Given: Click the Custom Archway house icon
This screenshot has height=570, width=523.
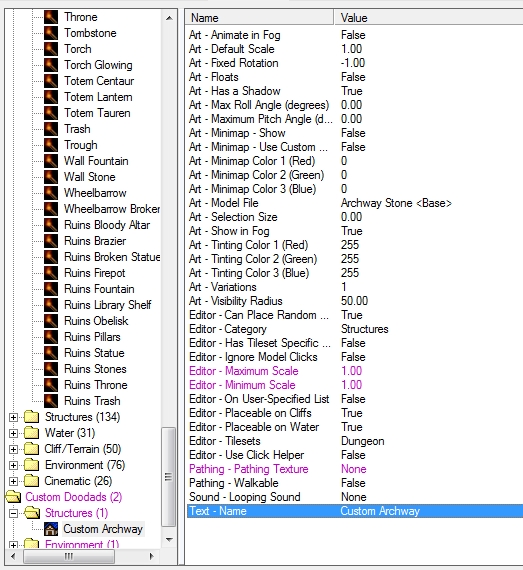Looking at the screenshot, I should click(x=51, y=529).
